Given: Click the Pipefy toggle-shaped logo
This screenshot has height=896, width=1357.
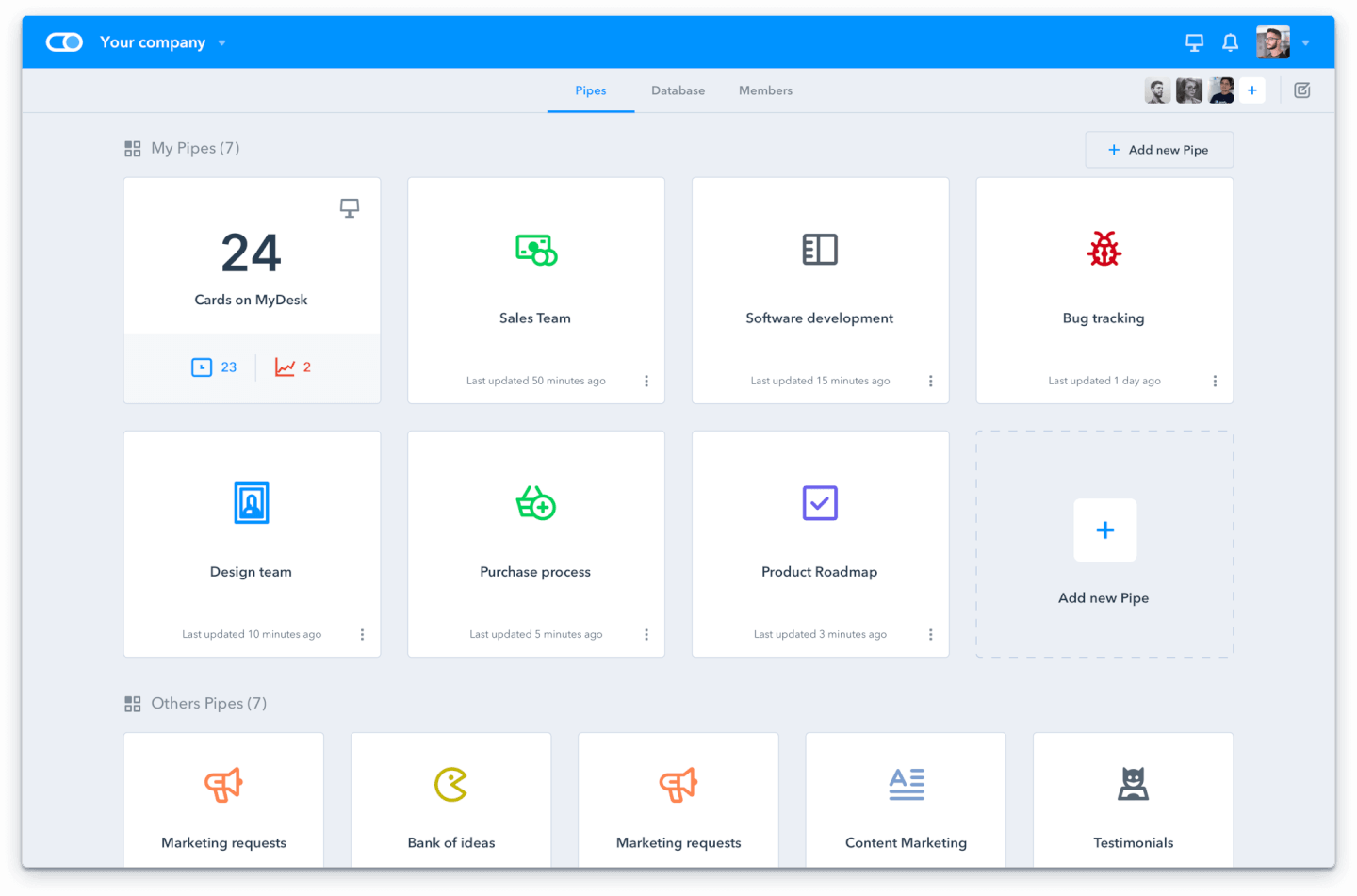Looking at the screenshot, I should (x=64, y=42).
